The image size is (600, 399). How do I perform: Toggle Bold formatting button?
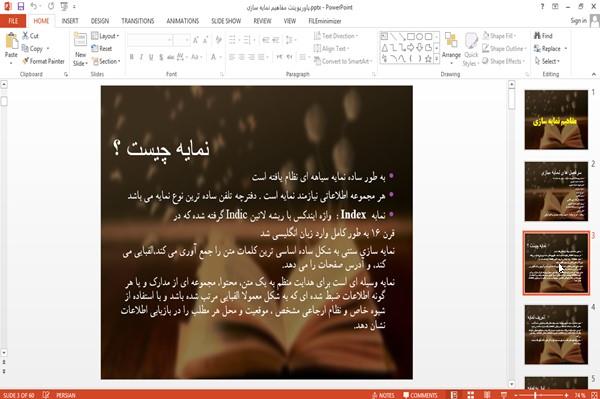tap(132, 57)
